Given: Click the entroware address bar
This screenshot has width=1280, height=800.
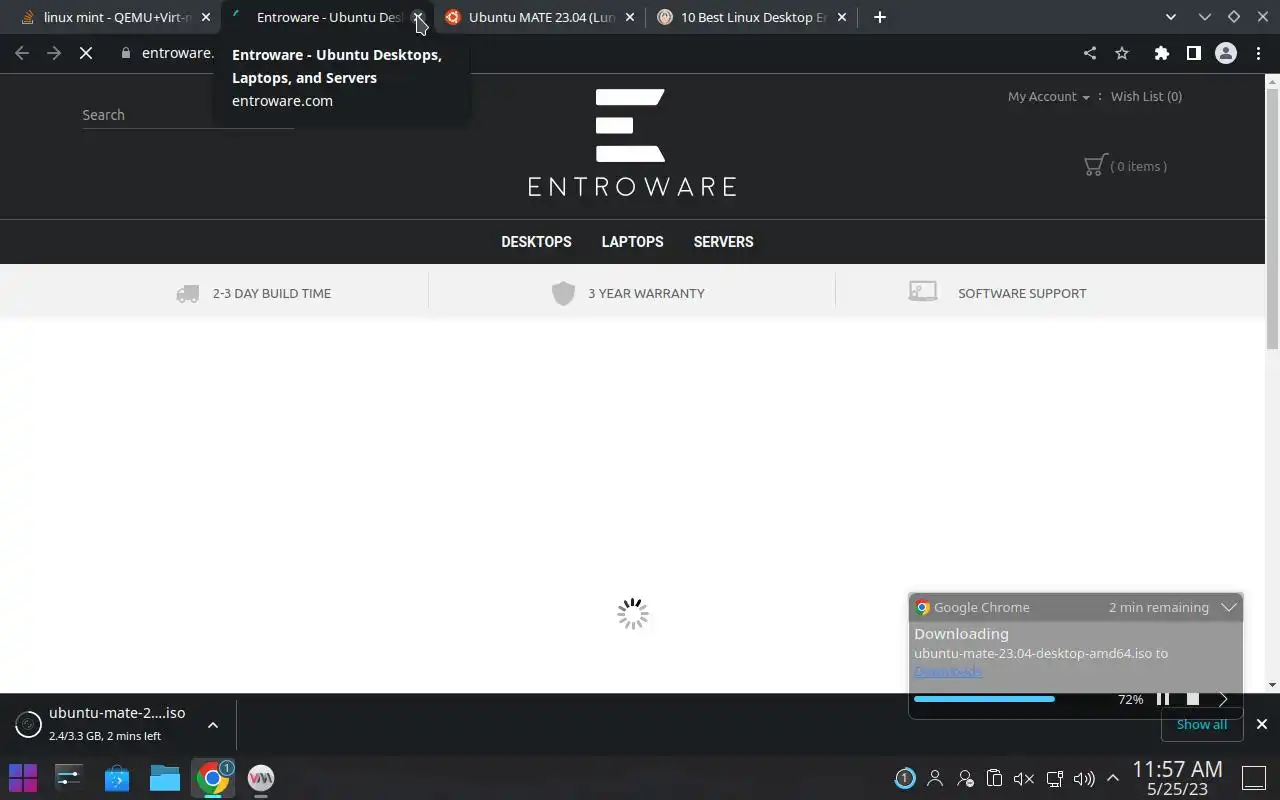Looking at the screenshot, I should (177, 53).
